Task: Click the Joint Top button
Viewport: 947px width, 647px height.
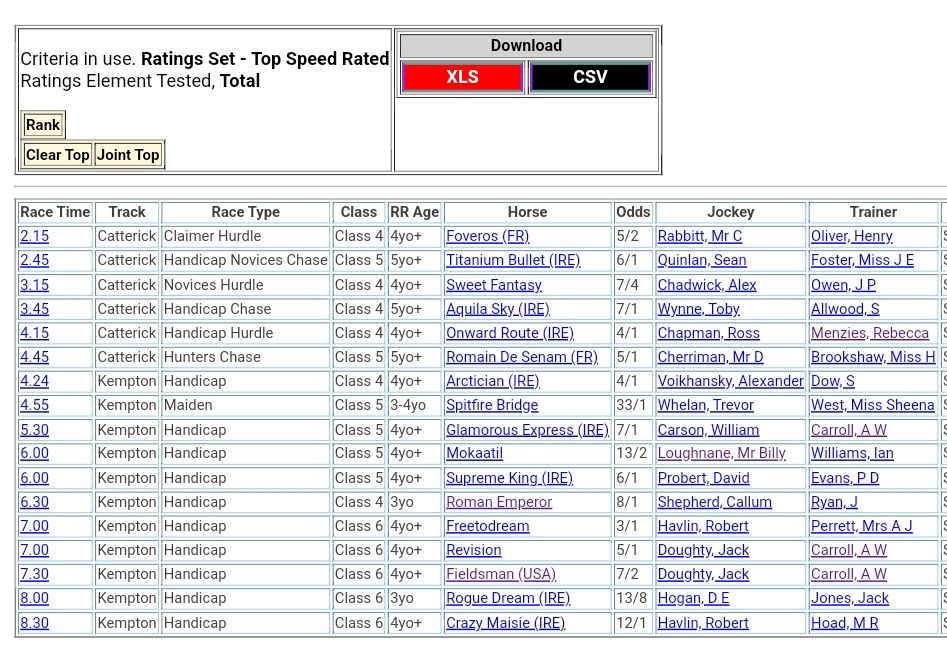Action: [x=128, y=155]
